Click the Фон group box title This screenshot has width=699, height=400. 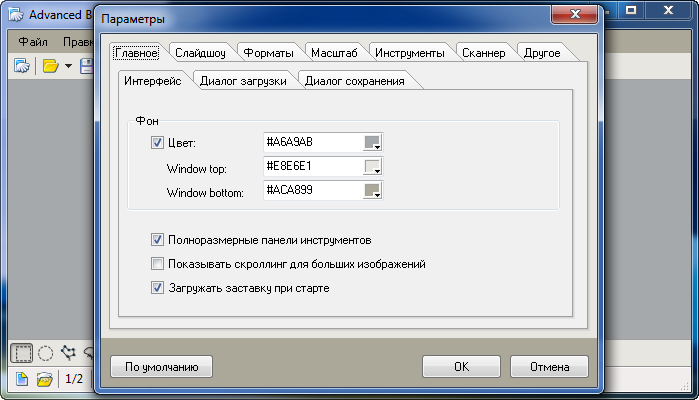pos(147,121)
